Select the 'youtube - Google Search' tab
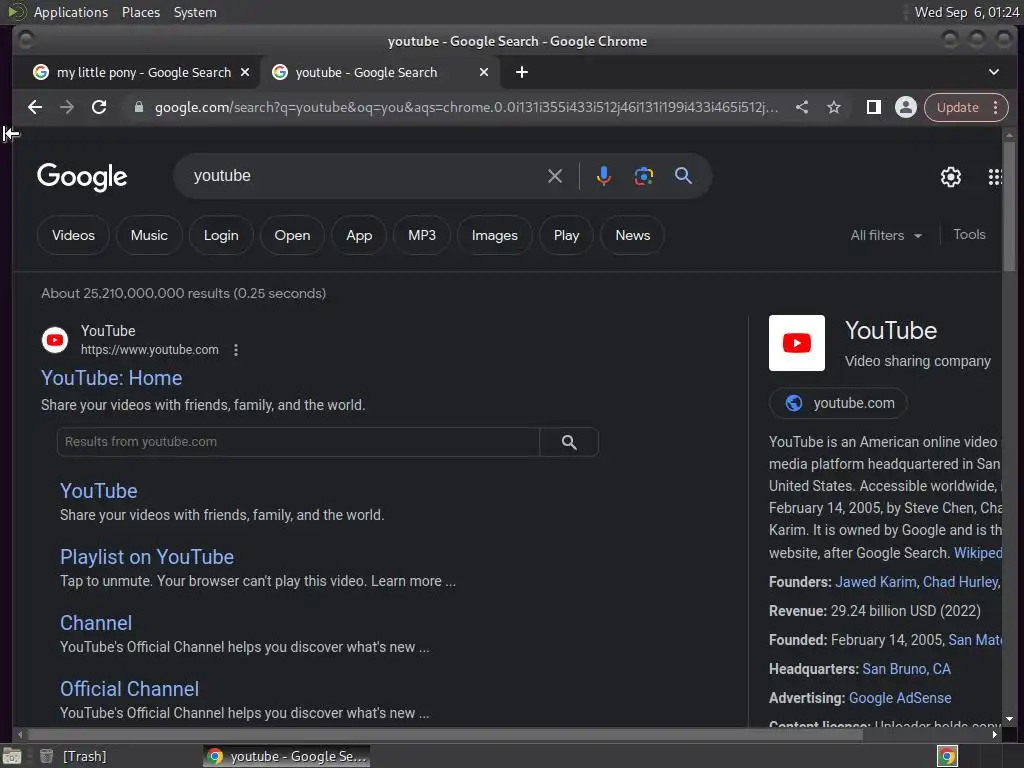Image resolution: width=1024 pixels, height=768 pixels. (381, 72)
